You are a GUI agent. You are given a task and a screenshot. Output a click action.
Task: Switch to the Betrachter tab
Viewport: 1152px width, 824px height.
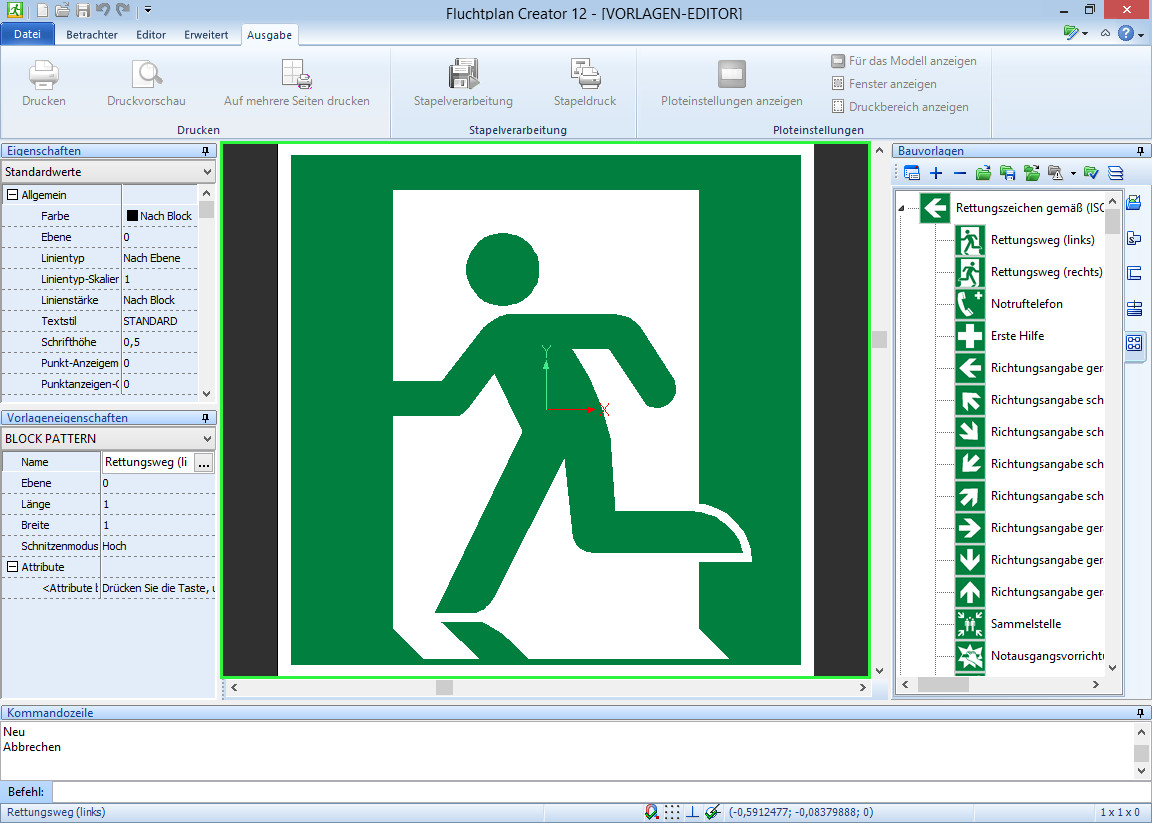pyautogui.click(x=92, y=35)
